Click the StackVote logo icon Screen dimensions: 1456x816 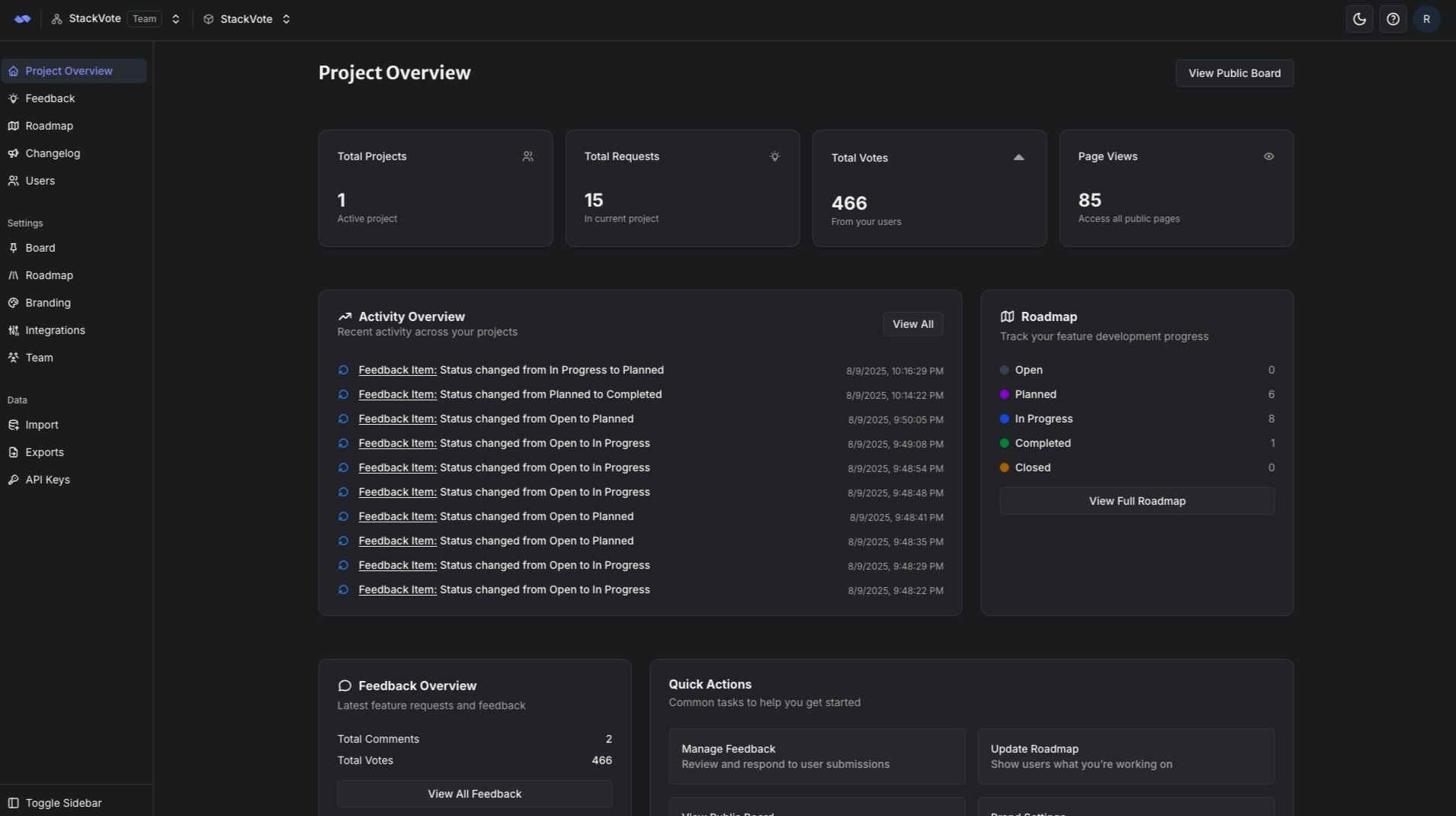point(23,19)
